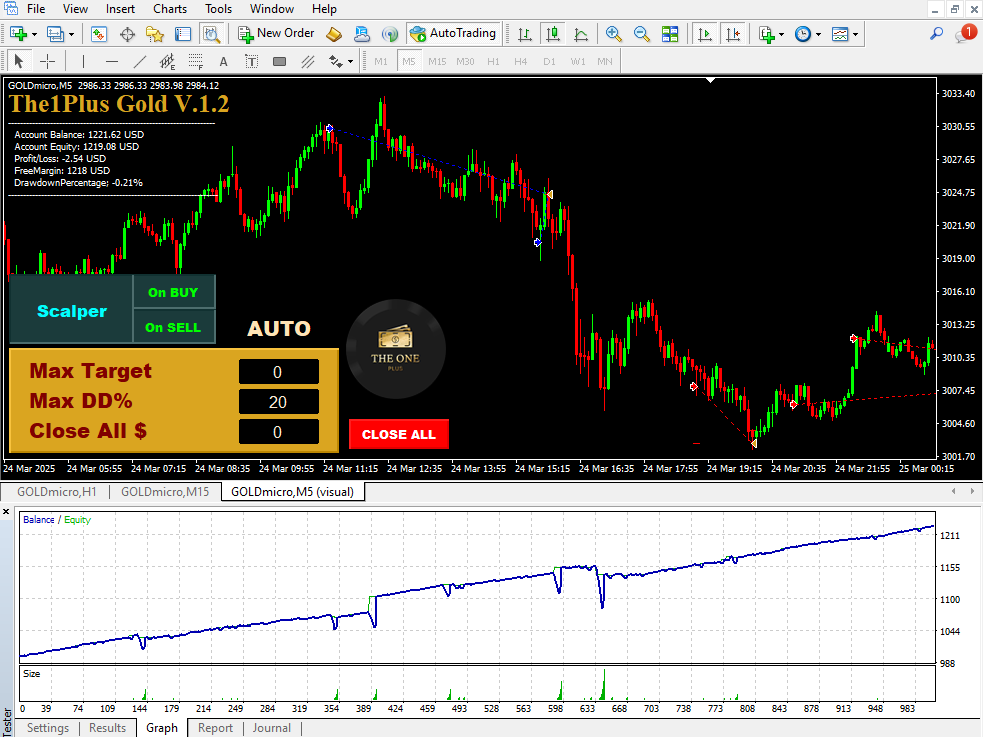The width and height of the screenshot is (983, 737).
Task: Click the Indicators list icon
Action: coord(767,34)
